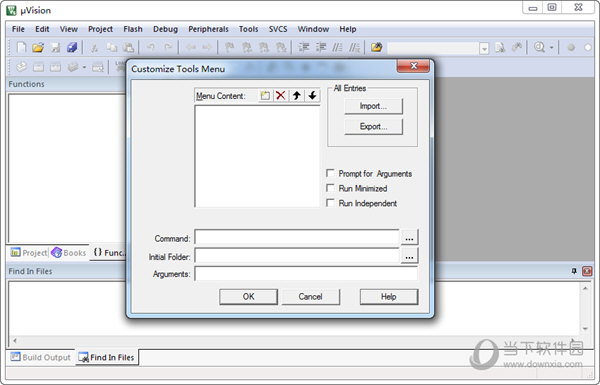The height and width of the screenshot is (385, 600).
Task: Move menu entry down with arrow icon
Action: (x=312, y=95)
